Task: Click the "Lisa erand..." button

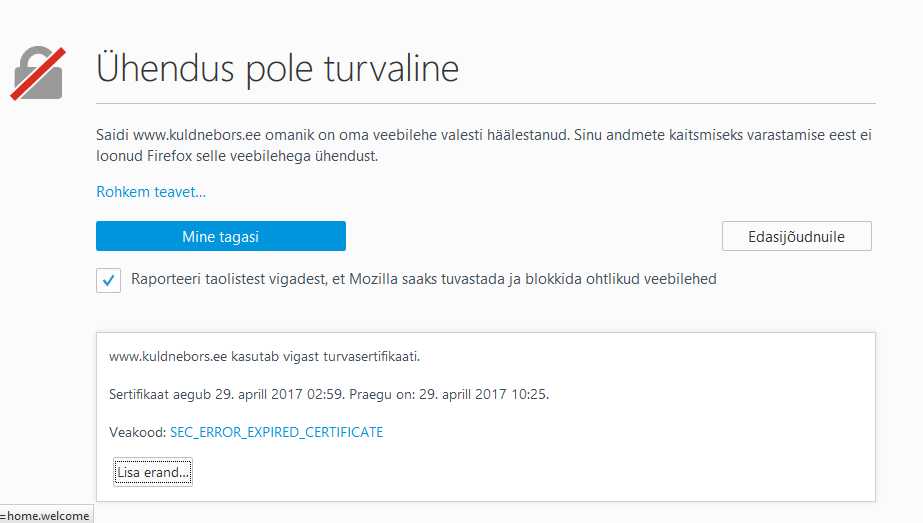Action: 153,472
